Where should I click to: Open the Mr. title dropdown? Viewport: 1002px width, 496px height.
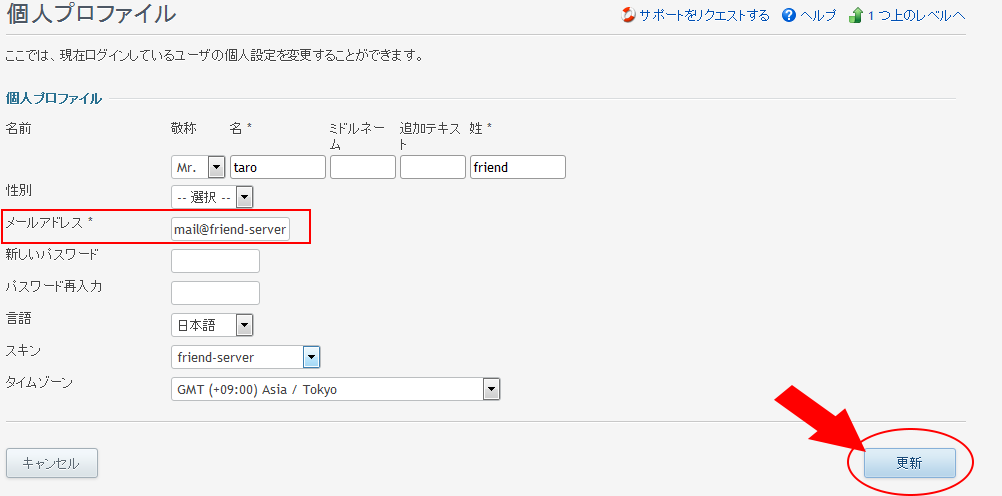point(199,167)
